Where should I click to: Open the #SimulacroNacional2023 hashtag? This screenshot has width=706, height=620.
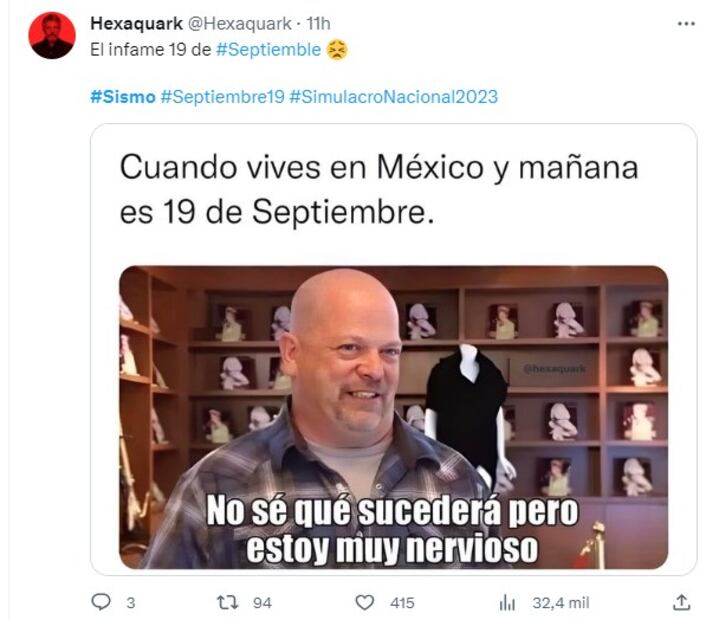tap(394, 97)
